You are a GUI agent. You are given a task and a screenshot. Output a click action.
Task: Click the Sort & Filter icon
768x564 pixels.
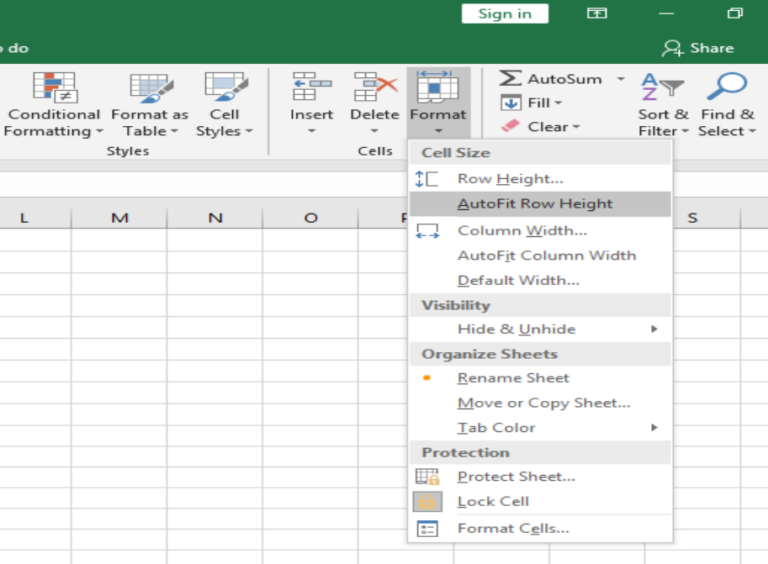pos(662,88)
